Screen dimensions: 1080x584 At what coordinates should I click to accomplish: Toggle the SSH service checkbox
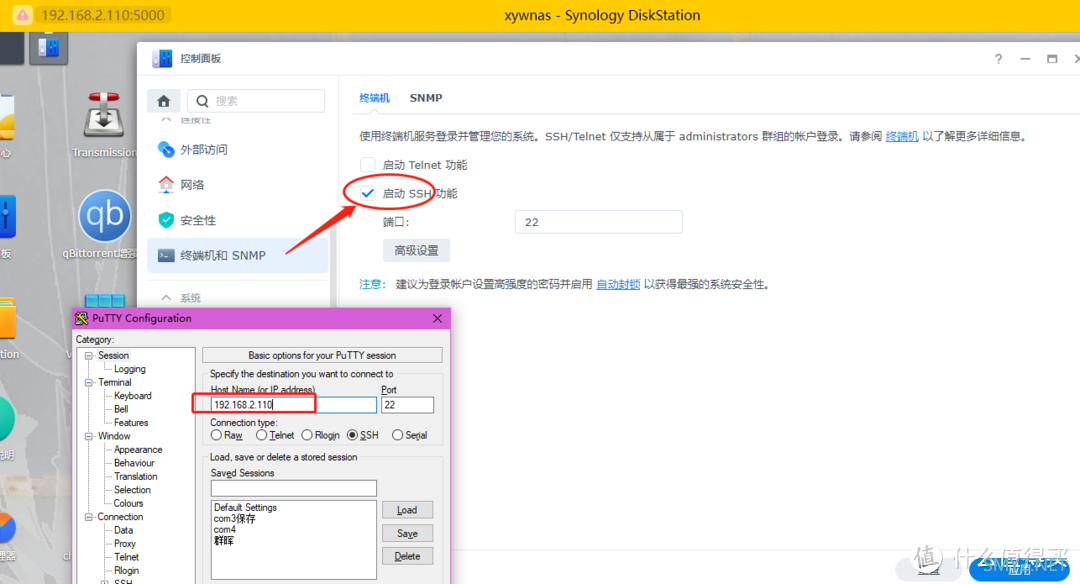click(368, 194)
